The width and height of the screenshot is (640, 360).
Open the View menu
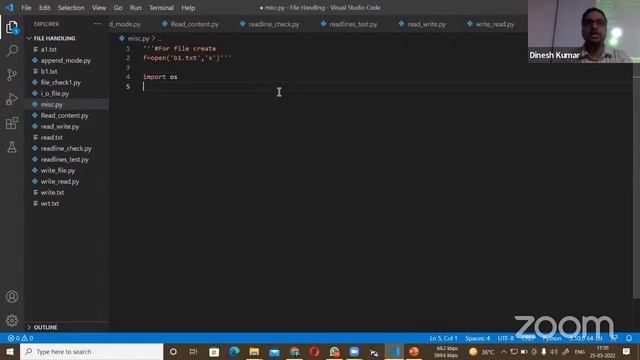99,8
